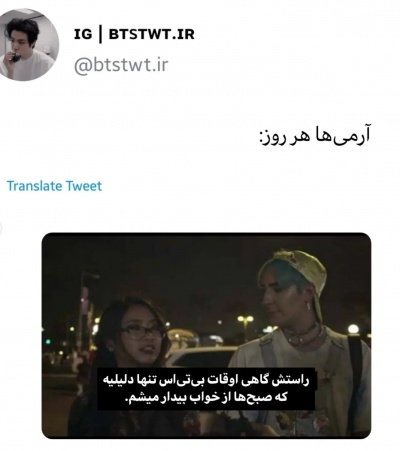Click the first Persian subtitle line
Image resolution: width=400 pixels, height=451 pixels.
[x=206, y=380]
